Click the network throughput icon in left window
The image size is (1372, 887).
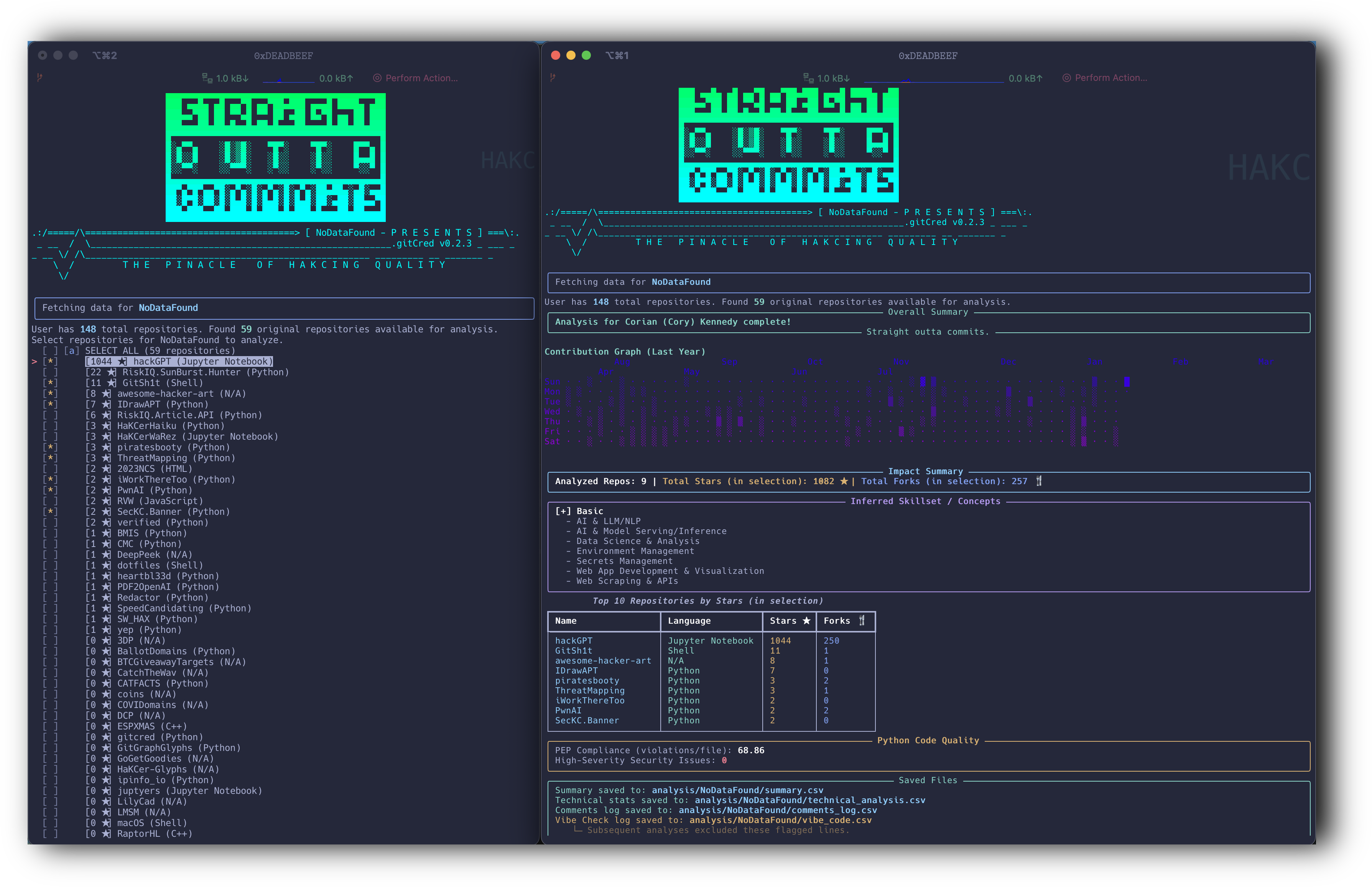click(x=207, y=78)
